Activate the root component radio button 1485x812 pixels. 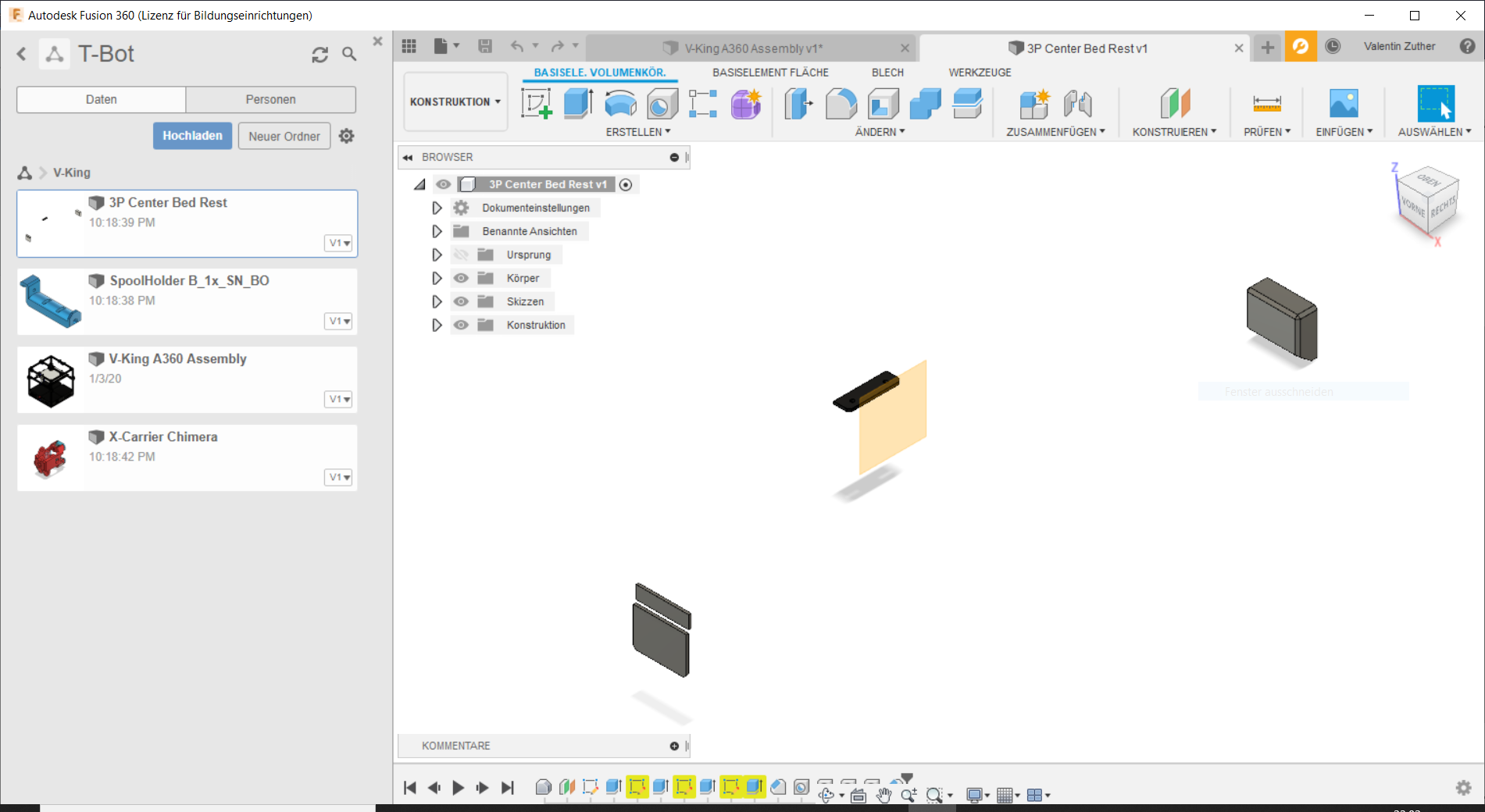(626, 185)
